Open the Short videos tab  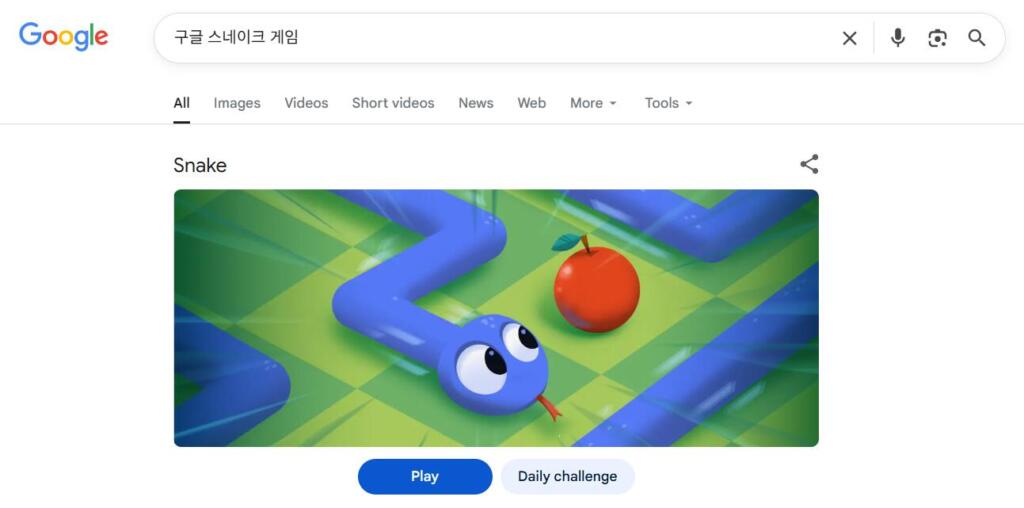(393, 103)
